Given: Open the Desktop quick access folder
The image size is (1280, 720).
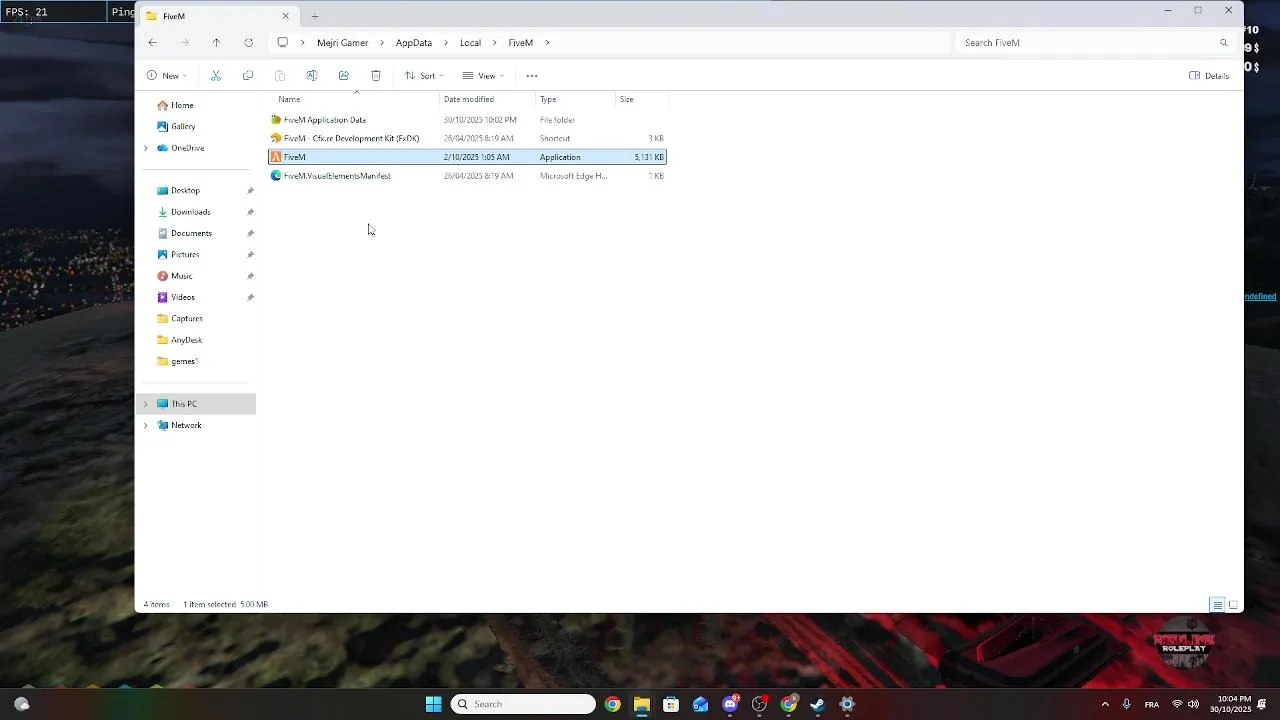Looking at the screenshot, I should (x=185, y=190).
